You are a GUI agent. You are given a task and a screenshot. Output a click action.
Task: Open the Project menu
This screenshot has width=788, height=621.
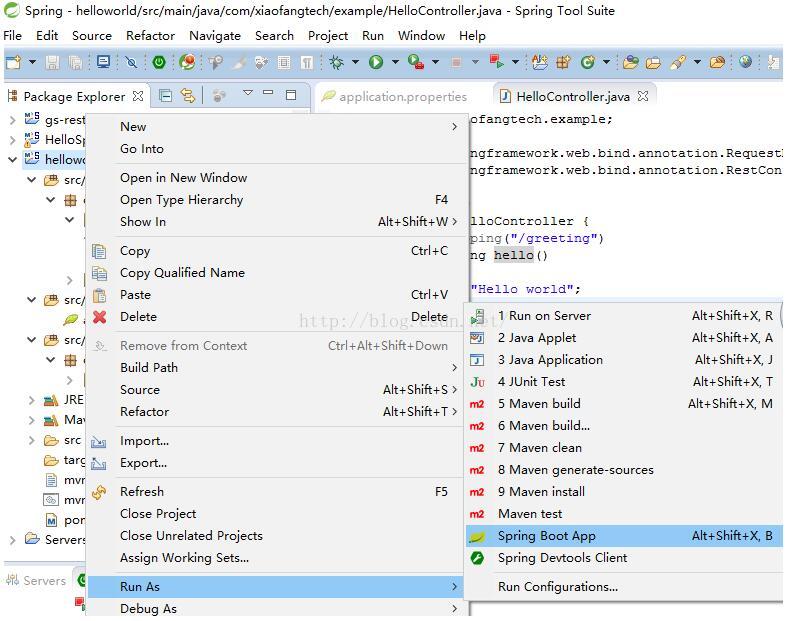pyautogui.click(x=328, y=36)
